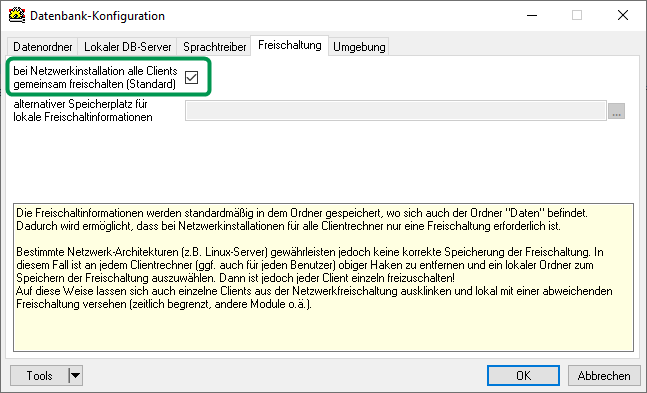
Task: Minimize the Datenbank-Konfiguration window
Action: pos(532,16)
